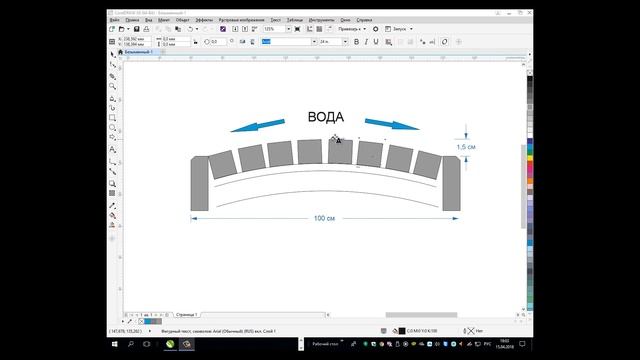Select the Polygon tool

click(x=113, y=137)
